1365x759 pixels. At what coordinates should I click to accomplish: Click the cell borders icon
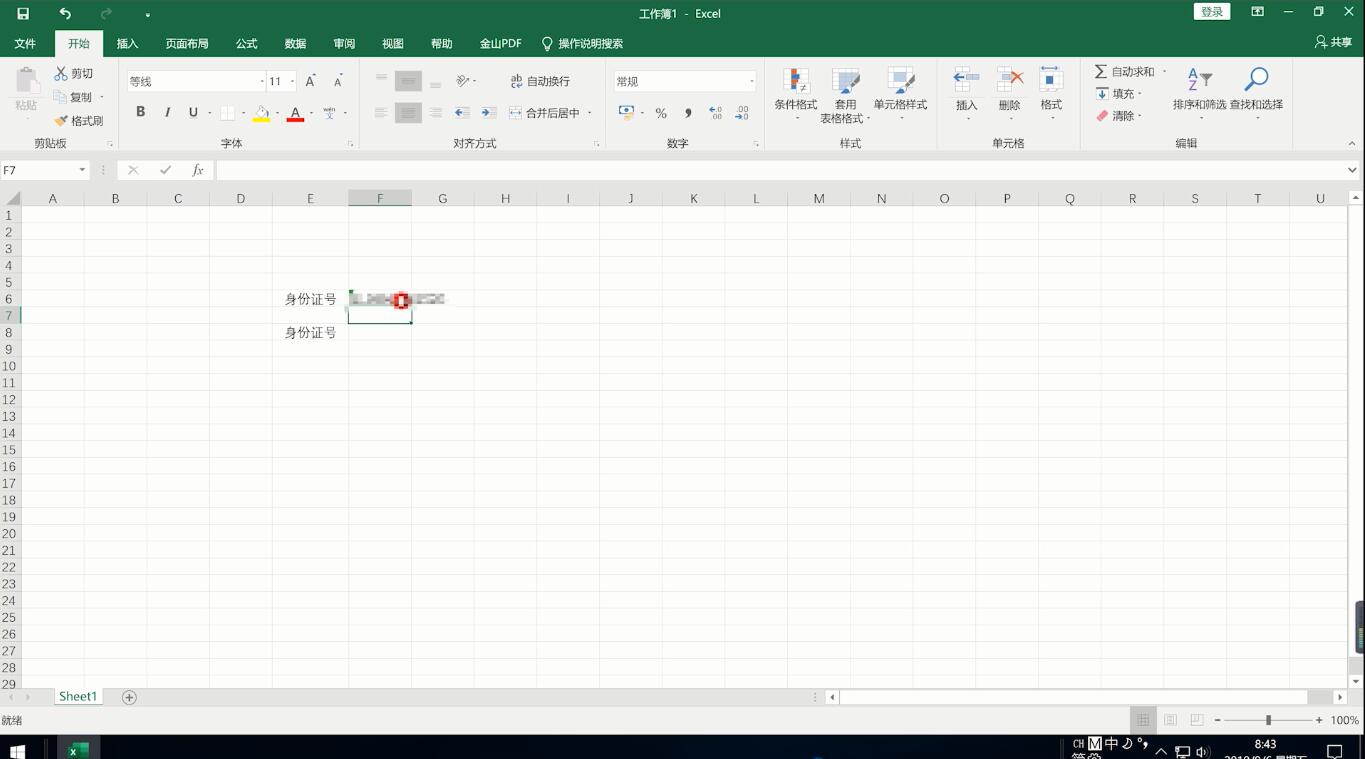(x=227, y=113)
